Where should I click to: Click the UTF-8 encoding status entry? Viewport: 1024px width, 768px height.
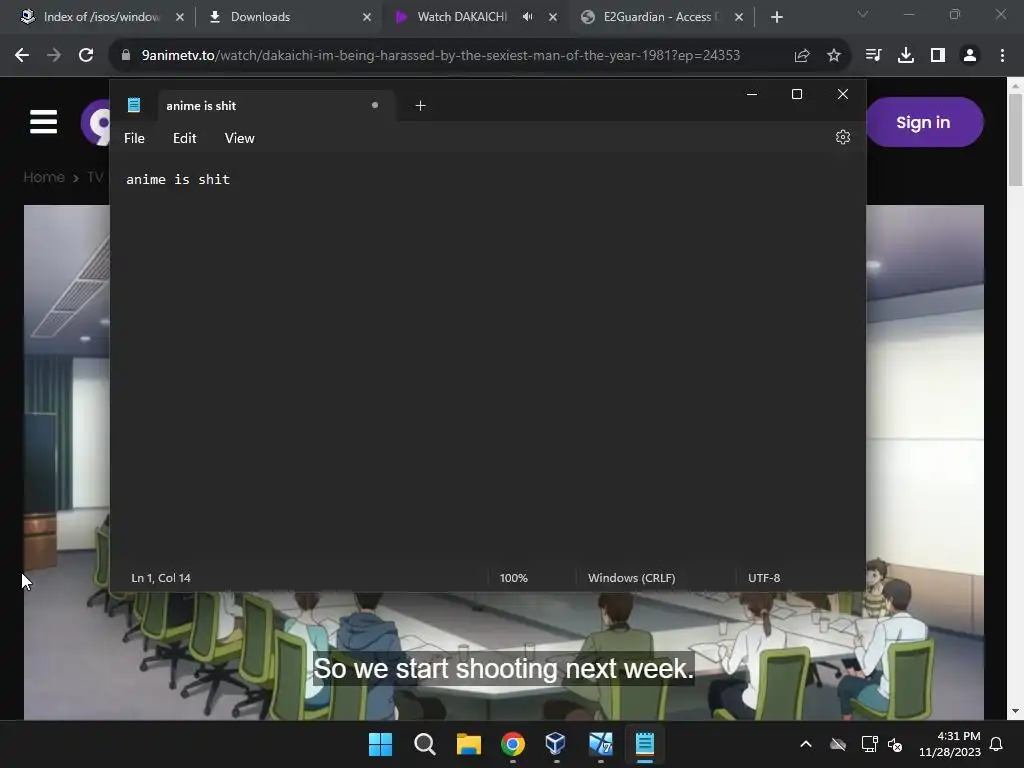tap(764, 578)
